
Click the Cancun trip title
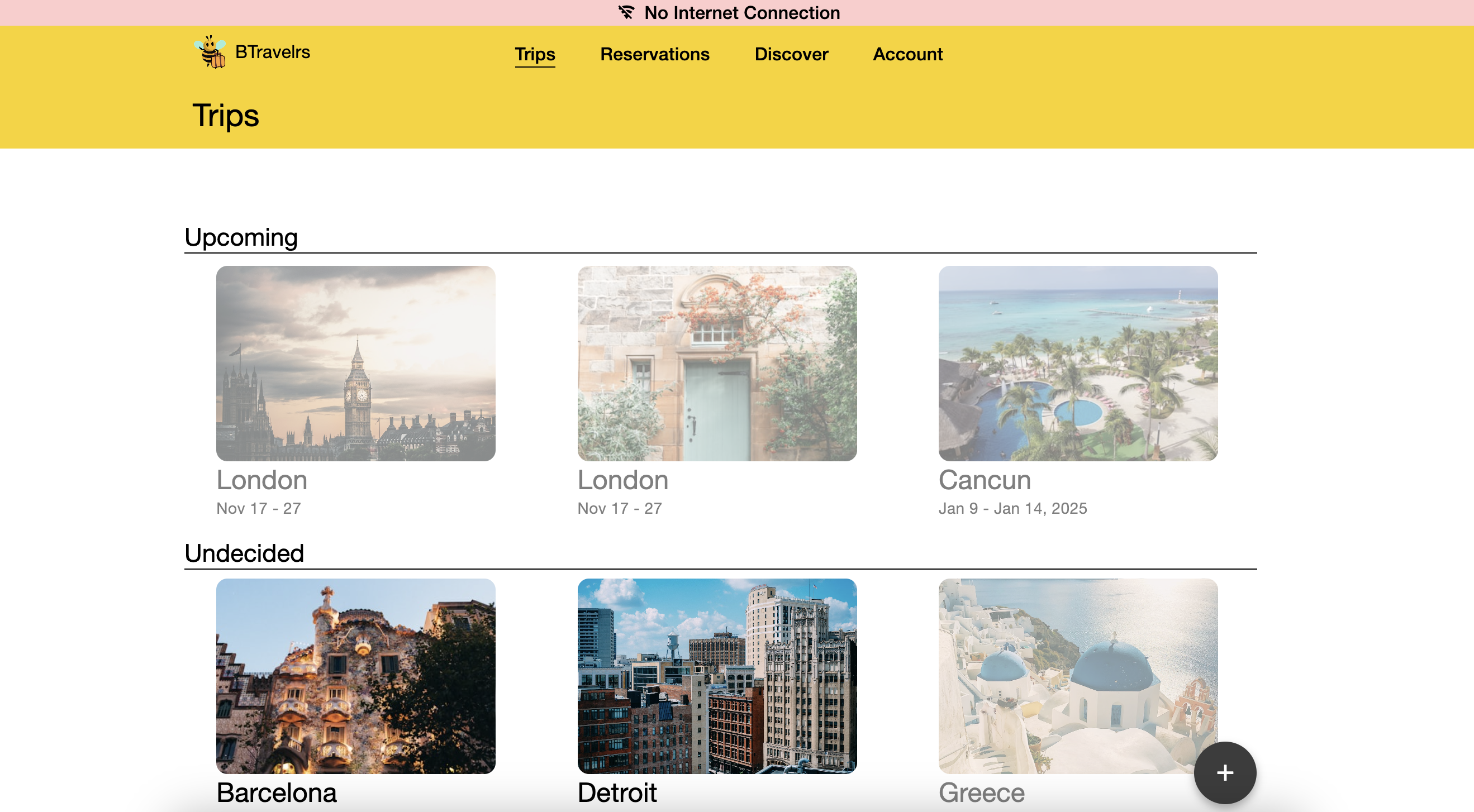click(x=984, y=480)
